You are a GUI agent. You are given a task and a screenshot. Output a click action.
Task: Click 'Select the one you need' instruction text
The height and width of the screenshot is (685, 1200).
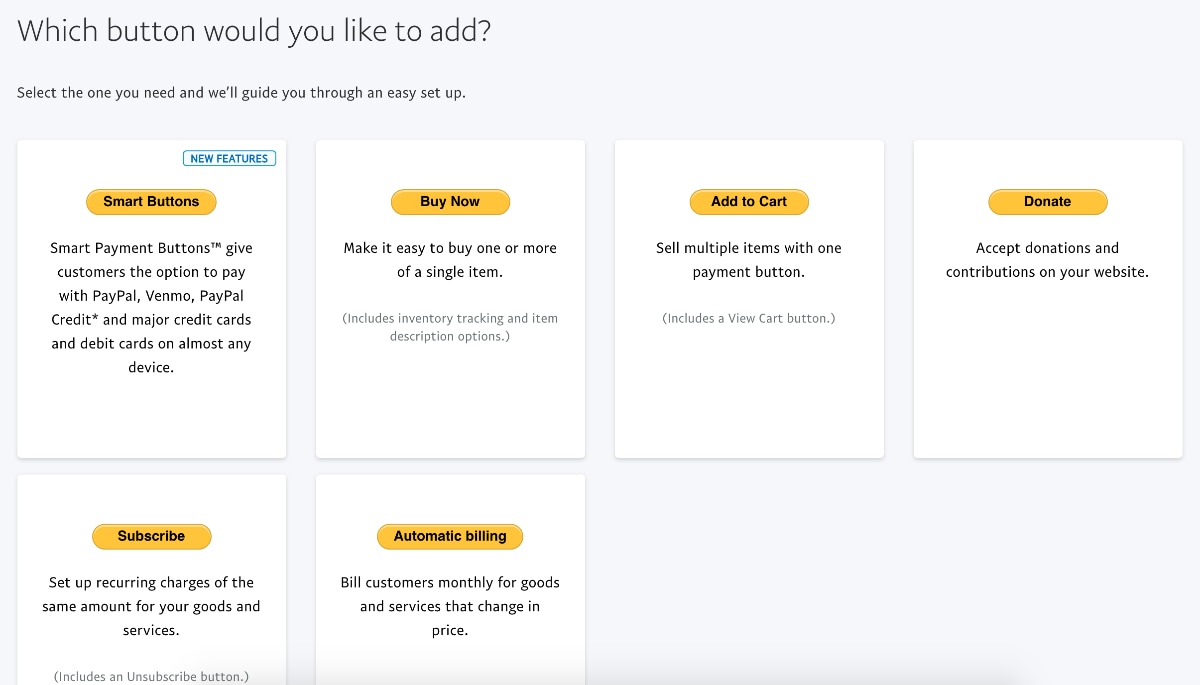click(x=241, y=93)
